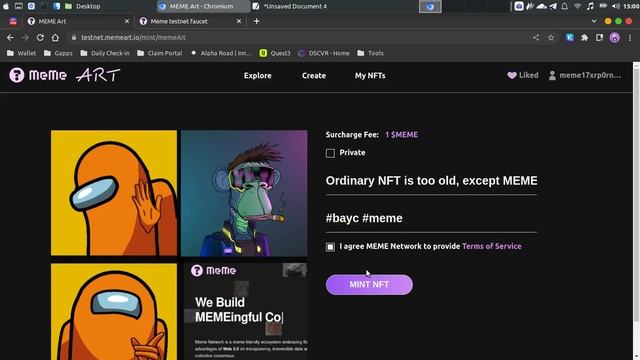This screenshot has height=360, width=640.
Task: Open the meme17xrp0rn account profile
Action: click(585, 75)
